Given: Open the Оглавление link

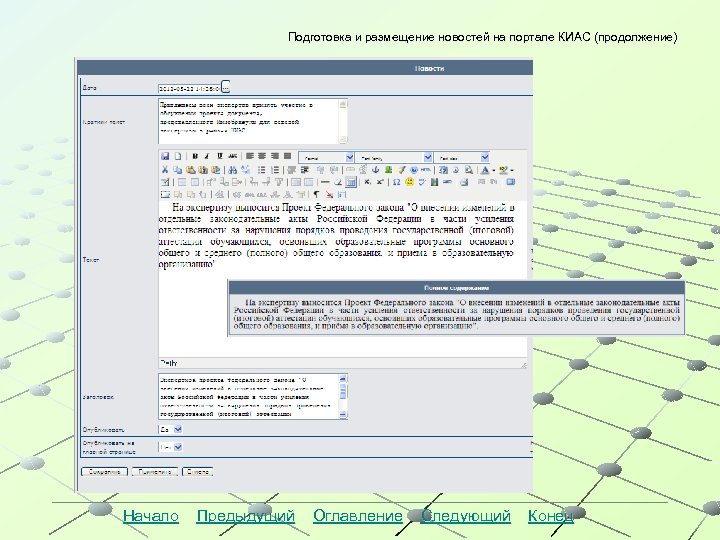Looking at the screenshot, I should tap(358, 516).
